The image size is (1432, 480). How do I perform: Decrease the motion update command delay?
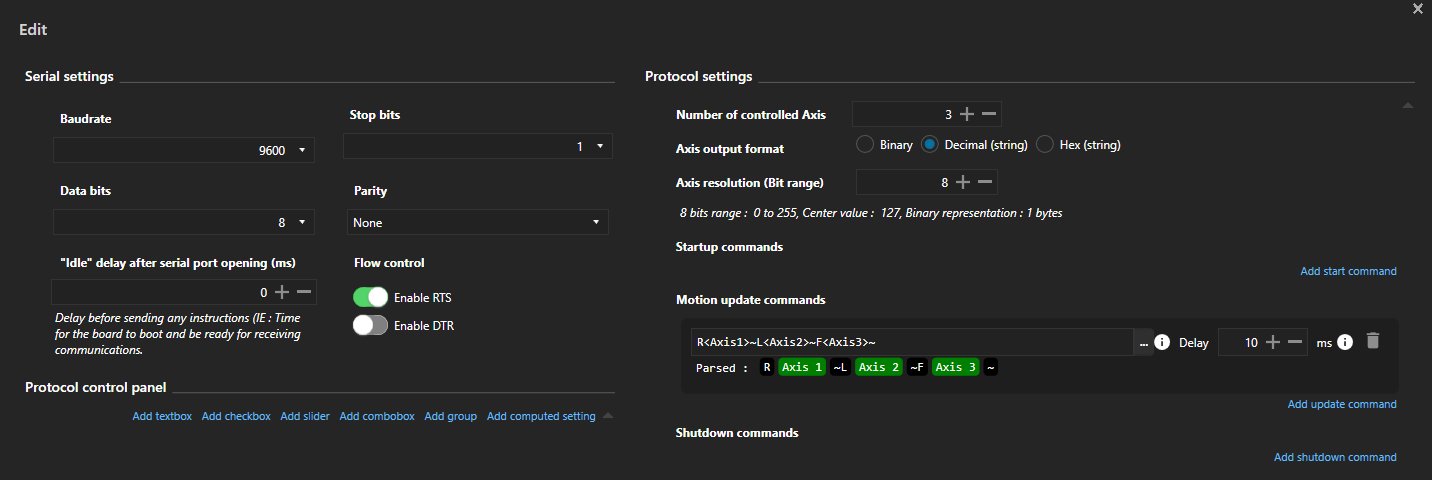[1295, 342]
